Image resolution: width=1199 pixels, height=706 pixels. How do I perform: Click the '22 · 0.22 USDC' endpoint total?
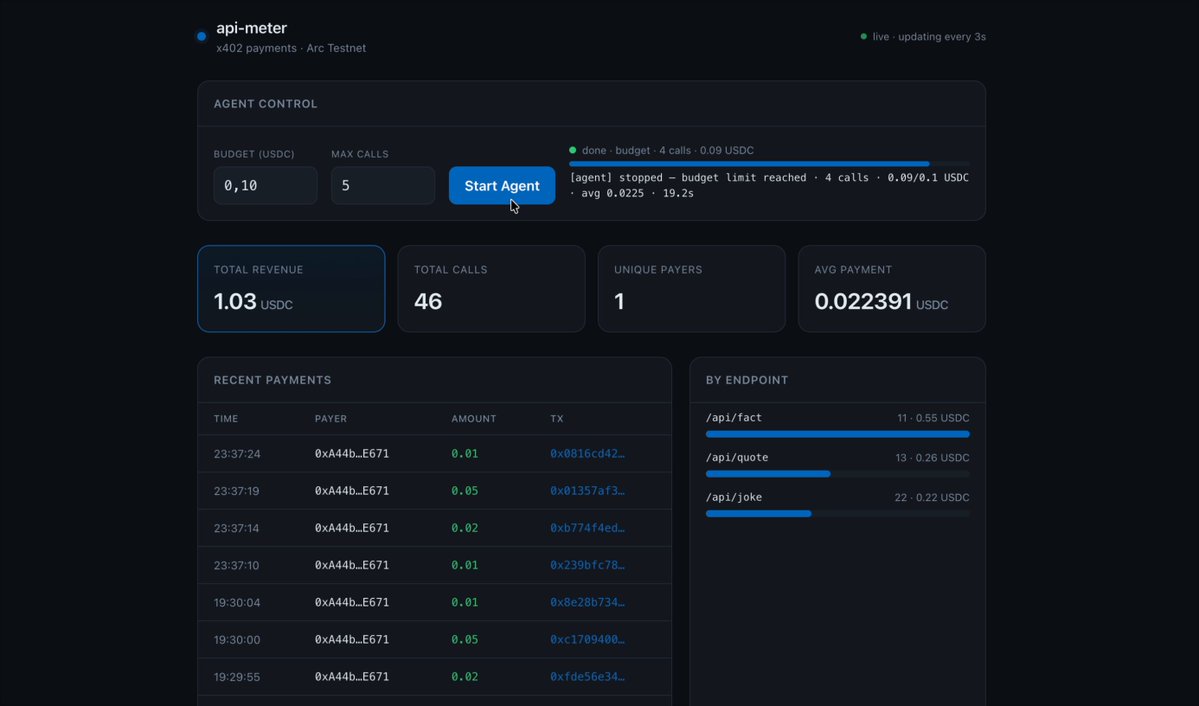coord(931,497)
